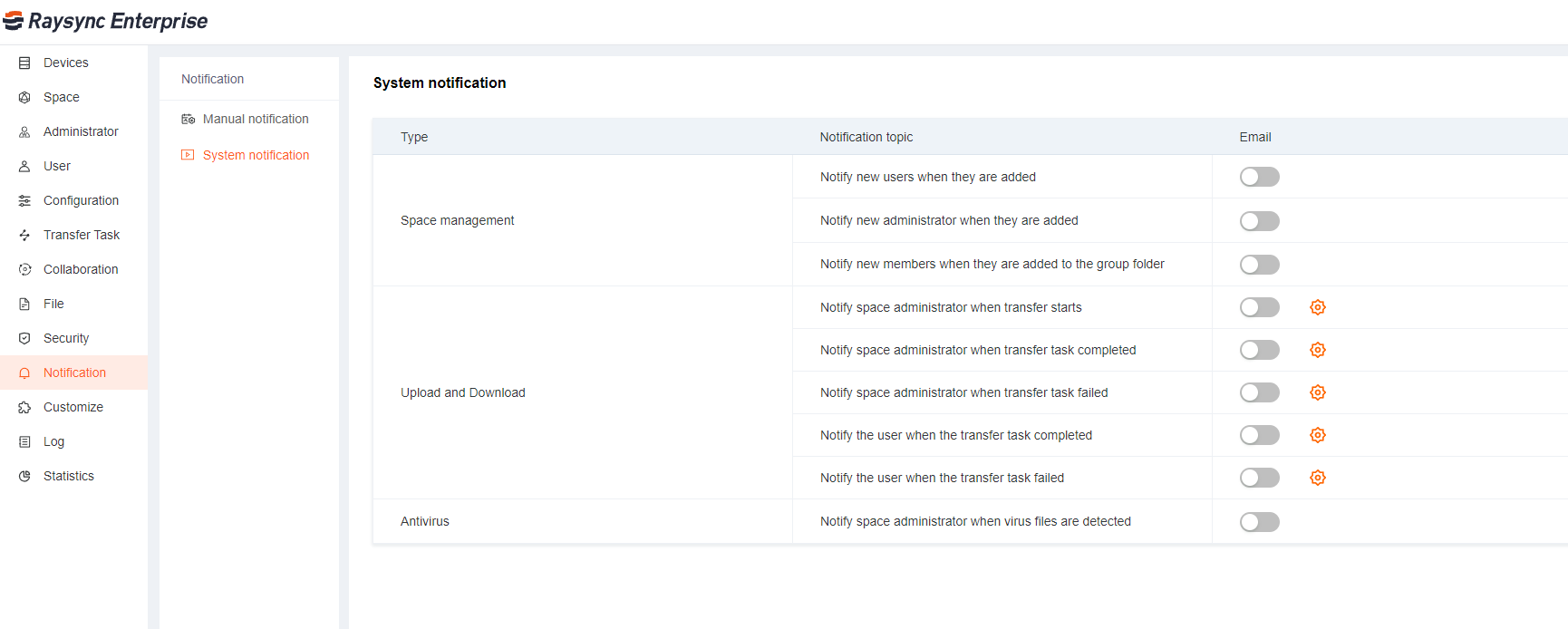Navigate to Collaboration section
This screenshot has width=1568, height=629.
(81, 269)
